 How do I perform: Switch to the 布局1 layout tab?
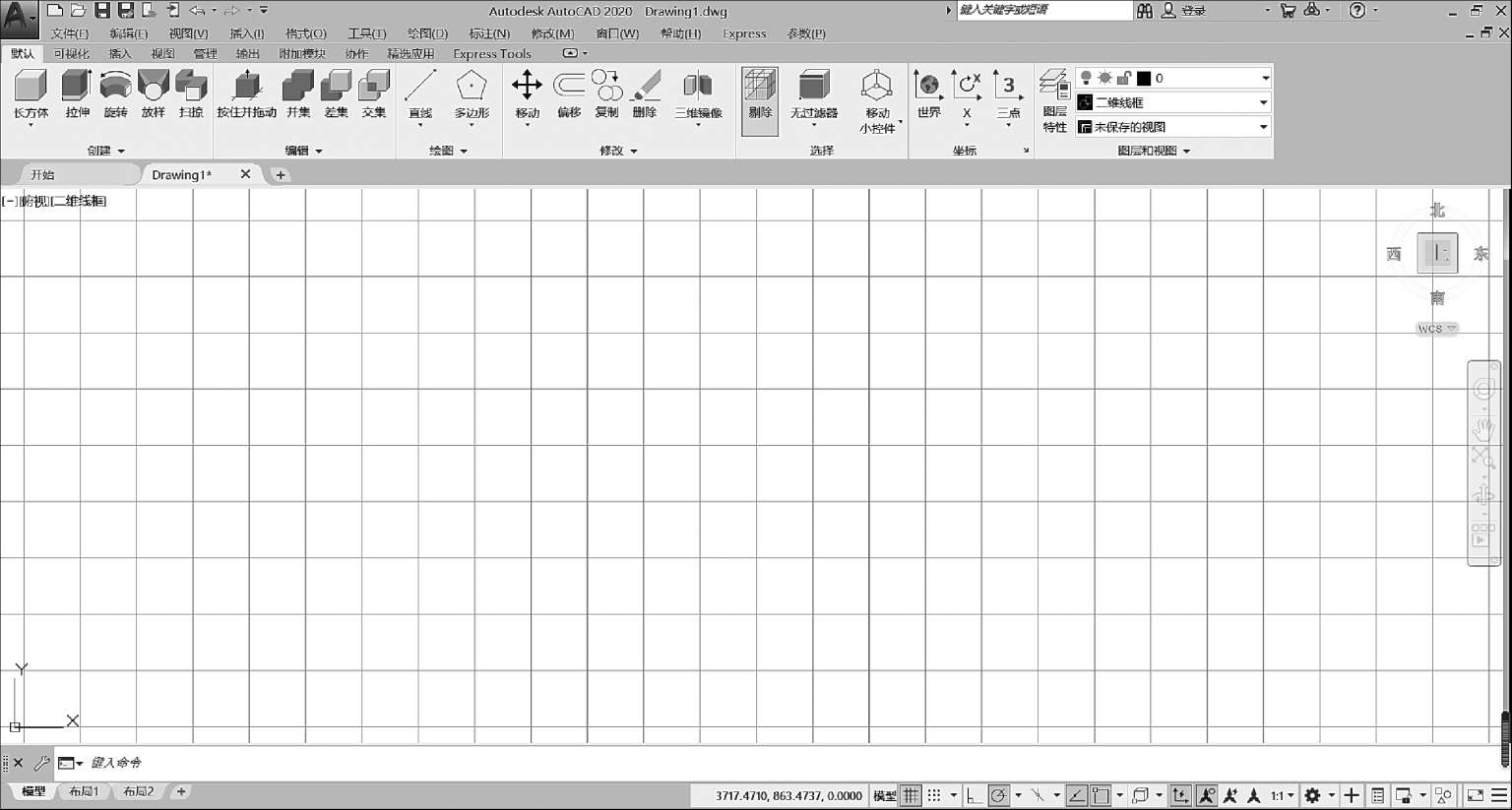click(x=84, y=791)
